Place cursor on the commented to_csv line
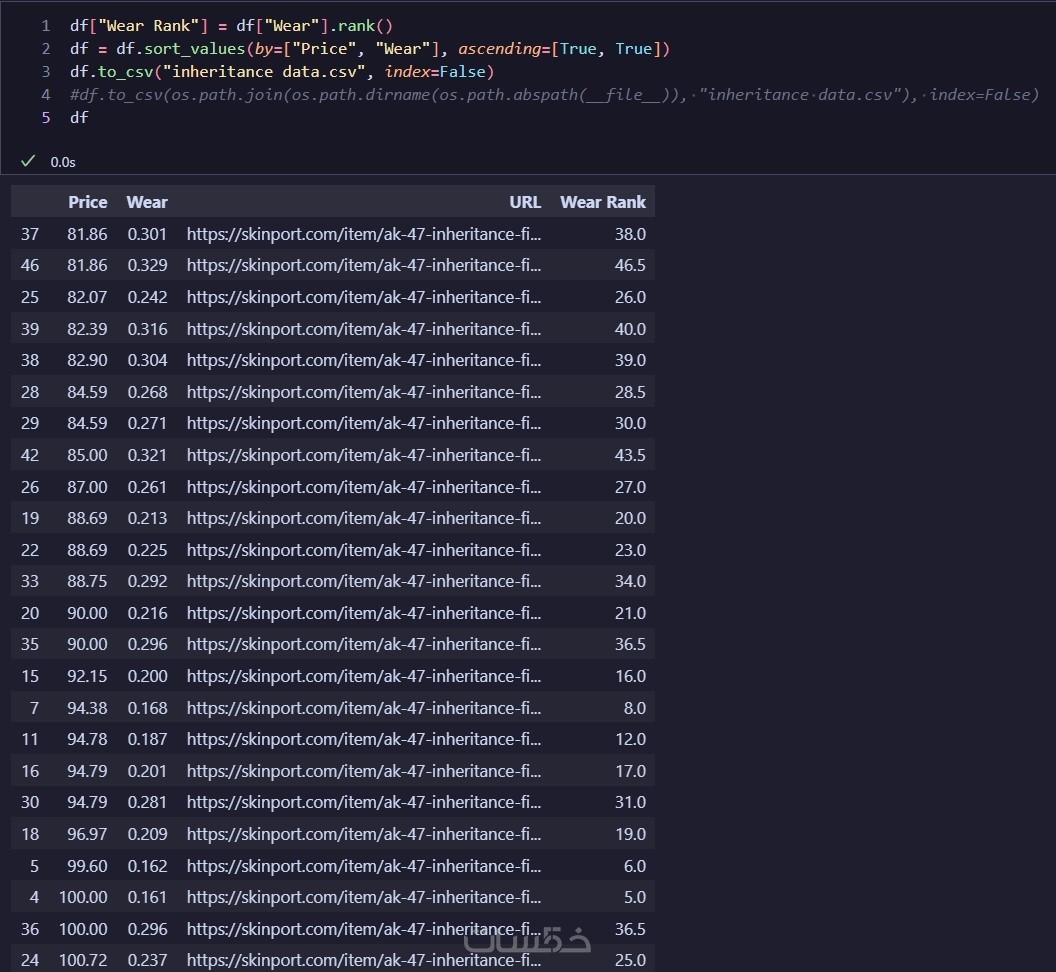This screenshot has height=972, width=1056. click(554, 95)
